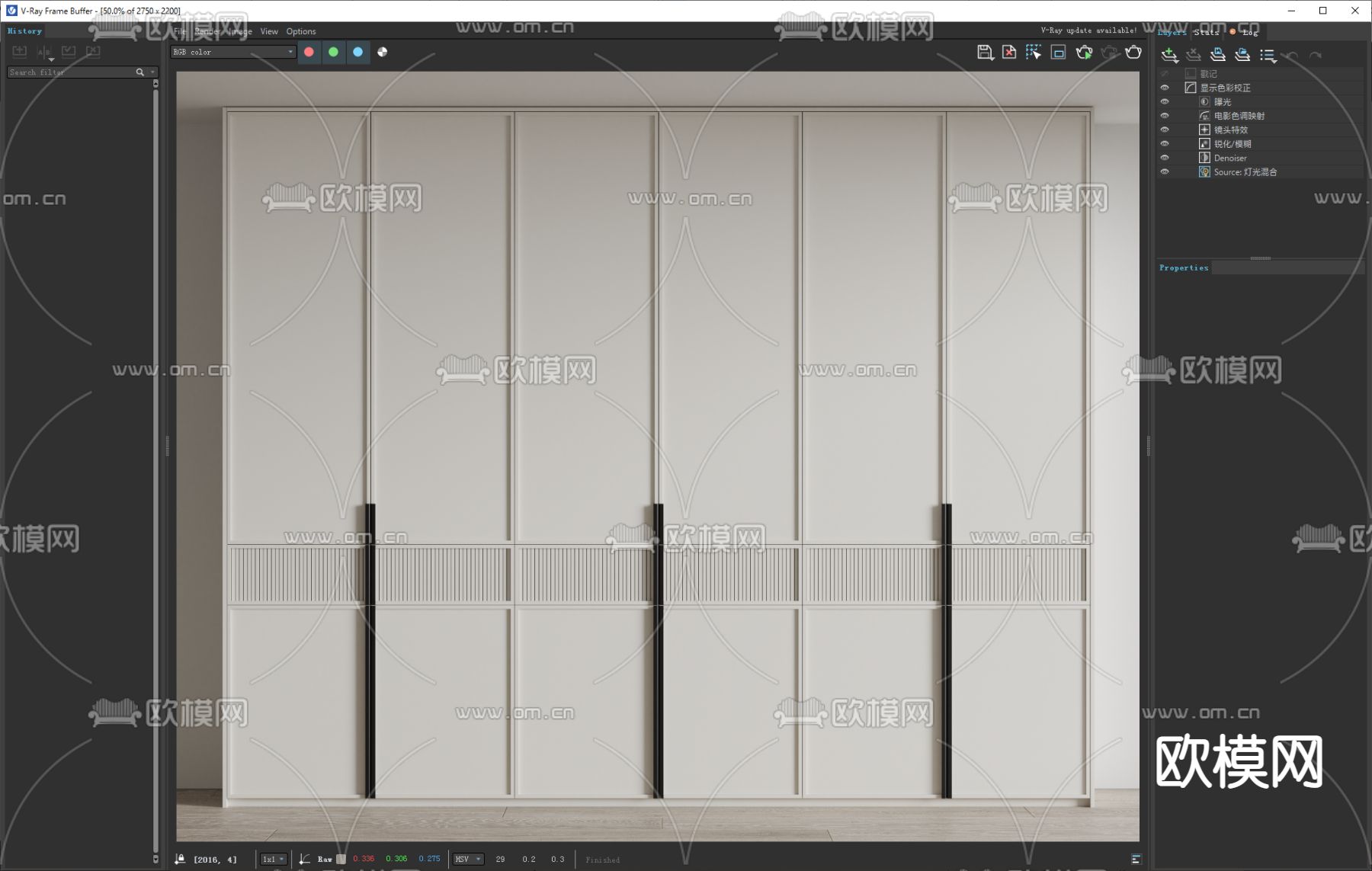The image size is (1372, 871).
Task: Switch to mono alpha channel view
Action: (383, 53)
